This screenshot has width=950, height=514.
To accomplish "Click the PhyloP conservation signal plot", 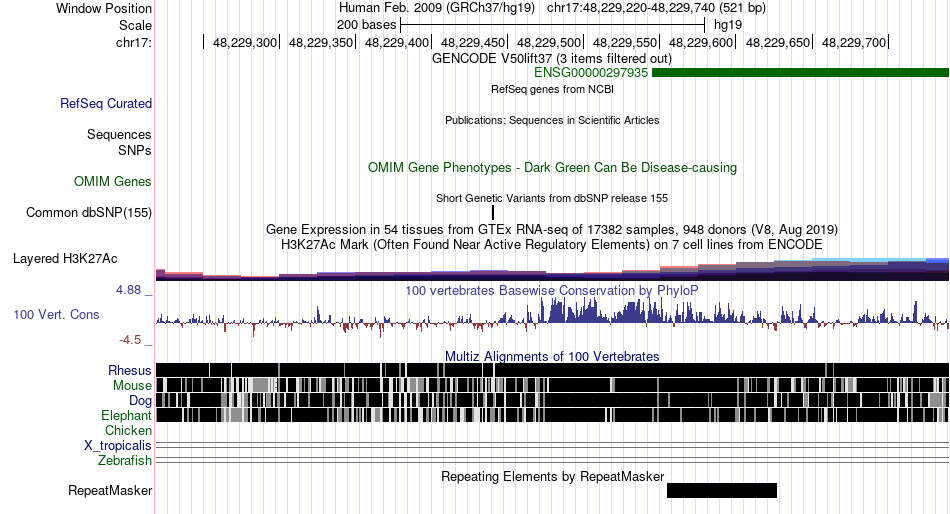I will pyautogui.click(x=553, y=317).
